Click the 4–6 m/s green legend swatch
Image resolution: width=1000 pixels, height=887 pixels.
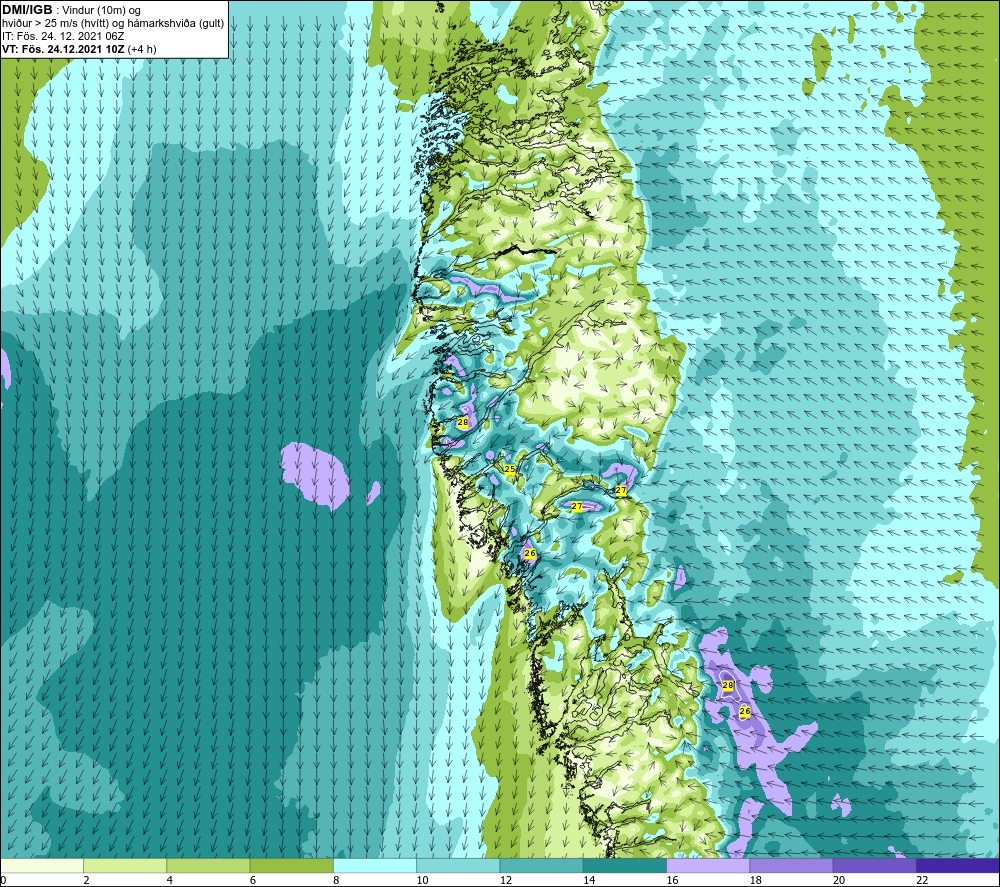pyautogui.click(x=208, y=865)
